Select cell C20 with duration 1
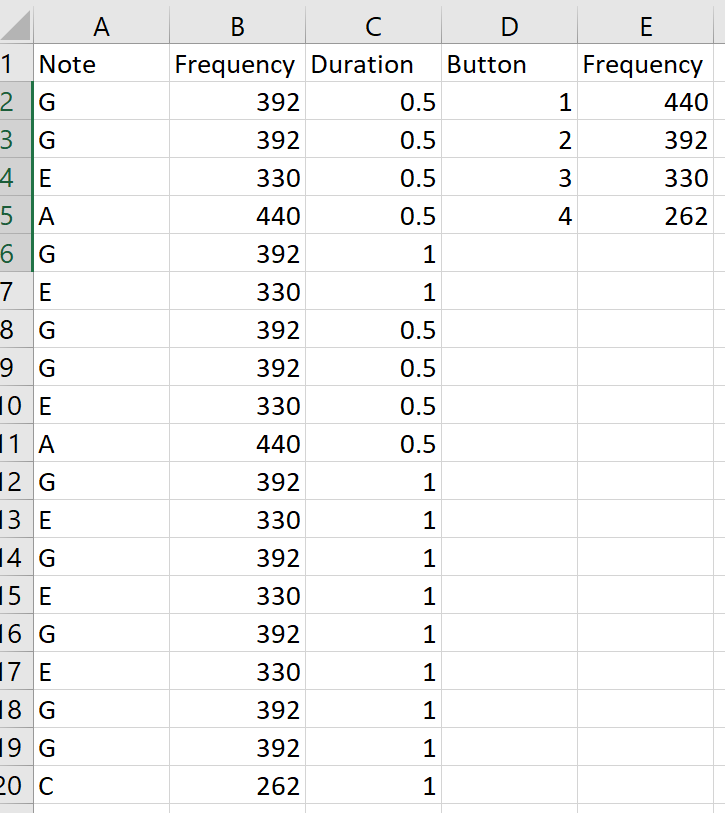The width and height of the screenshot is (725, 813). click(x=373, y=785)
